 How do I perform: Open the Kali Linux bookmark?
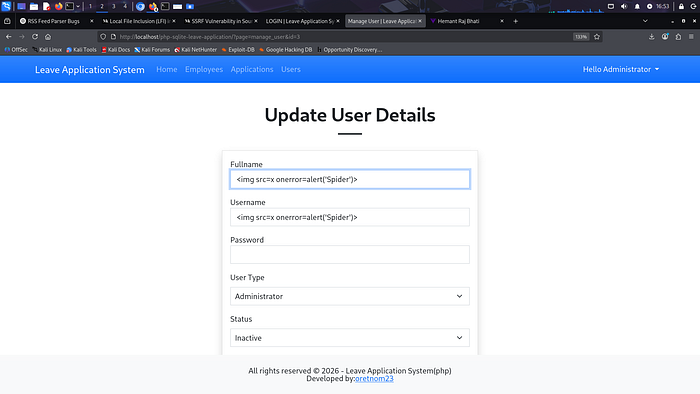[x=47, y=50]
